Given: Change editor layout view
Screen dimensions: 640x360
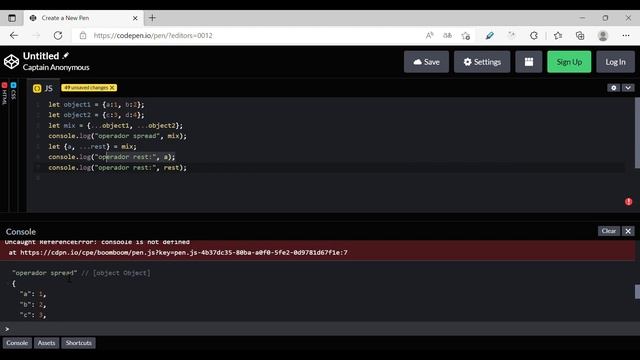Looking at the screenshot, I should point(529,62).
